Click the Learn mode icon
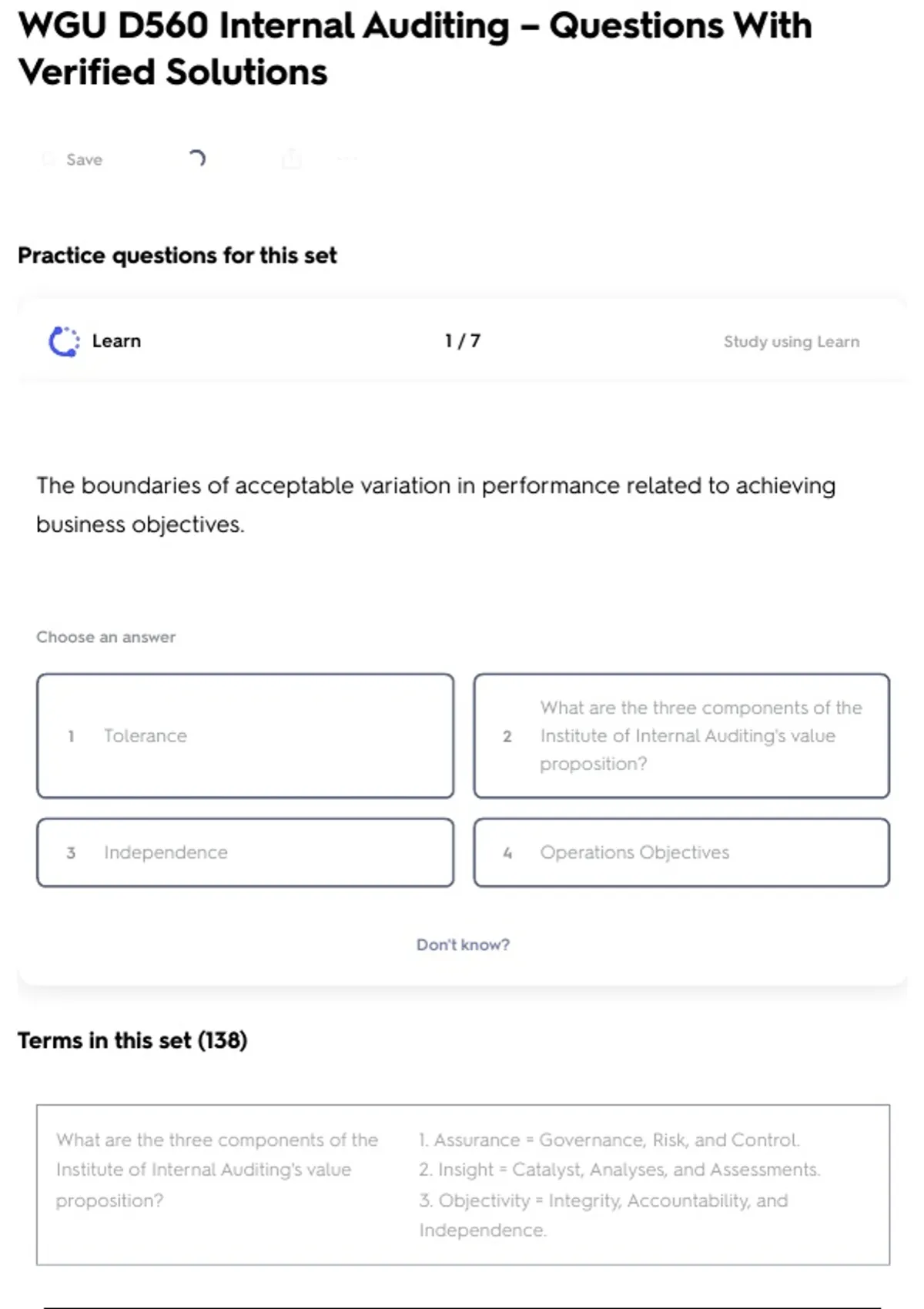The width and height of the screenshot is (924, 1309). (64, 342)
